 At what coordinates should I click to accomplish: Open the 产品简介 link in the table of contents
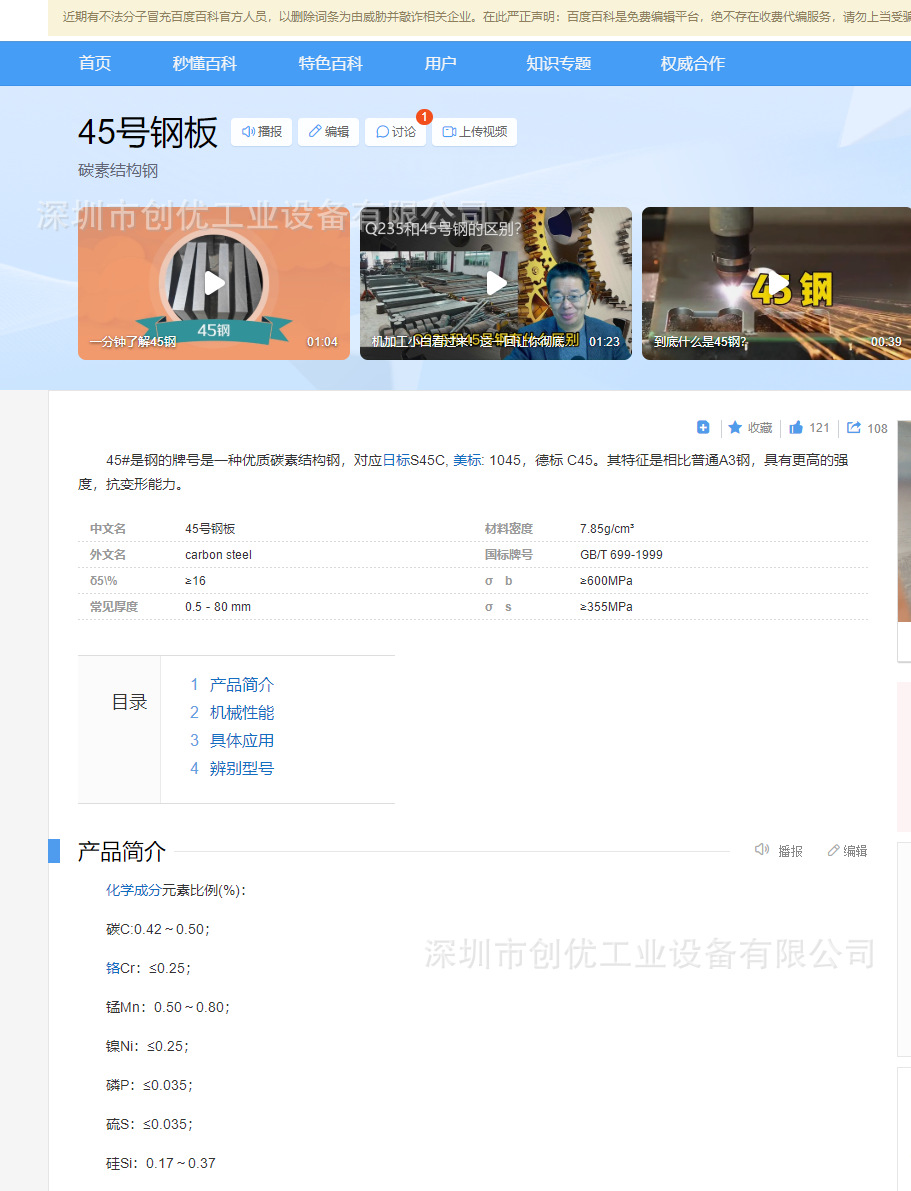click(x=240, y=684)
